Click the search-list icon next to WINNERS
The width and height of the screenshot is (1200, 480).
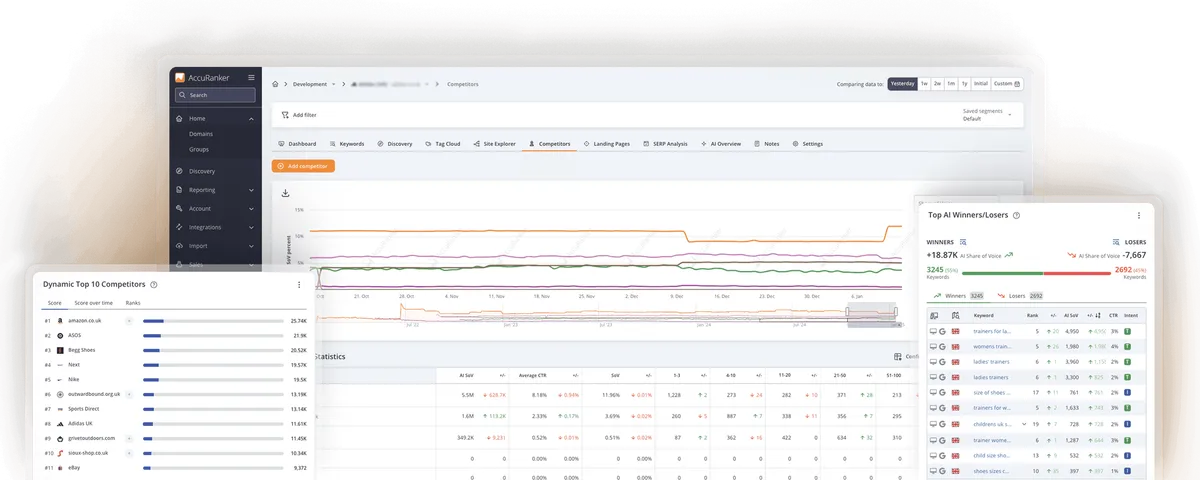[x=963, y=242]
